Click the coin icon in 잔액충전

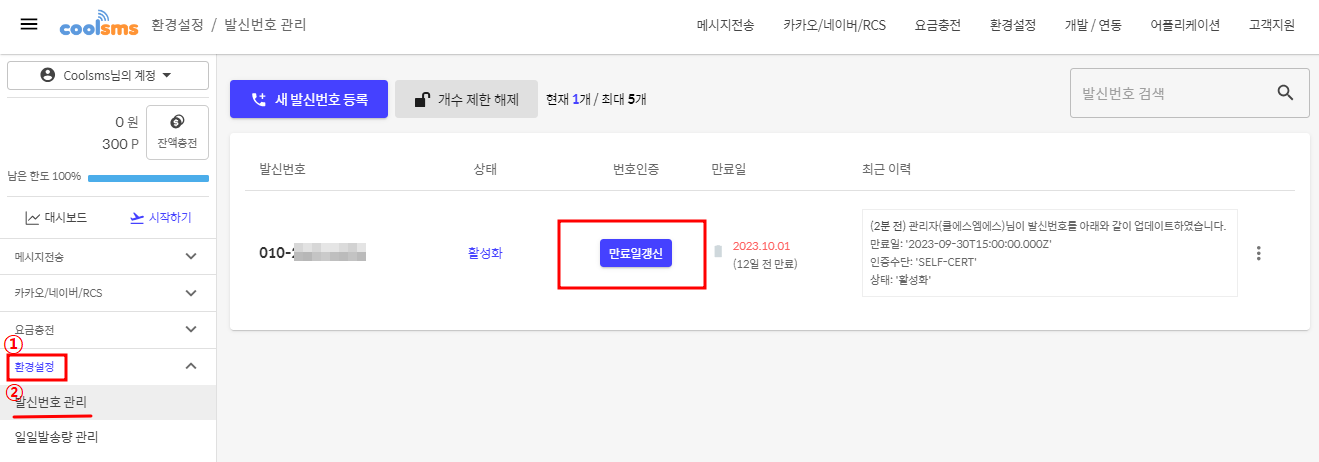click(x=177, y=121)
